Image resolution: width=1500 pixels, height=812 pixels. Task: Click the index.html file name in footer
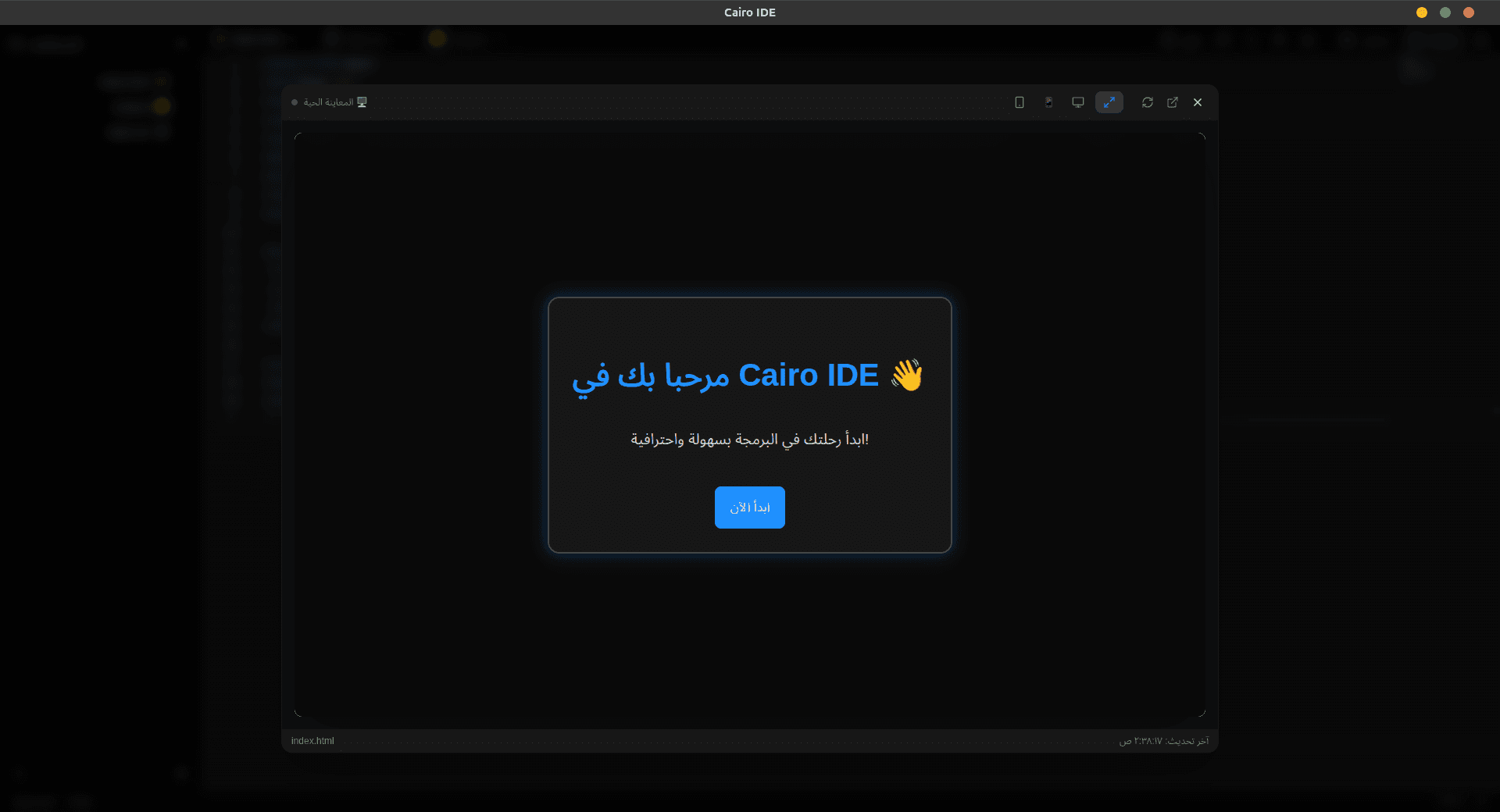click(x=312, y=741)
